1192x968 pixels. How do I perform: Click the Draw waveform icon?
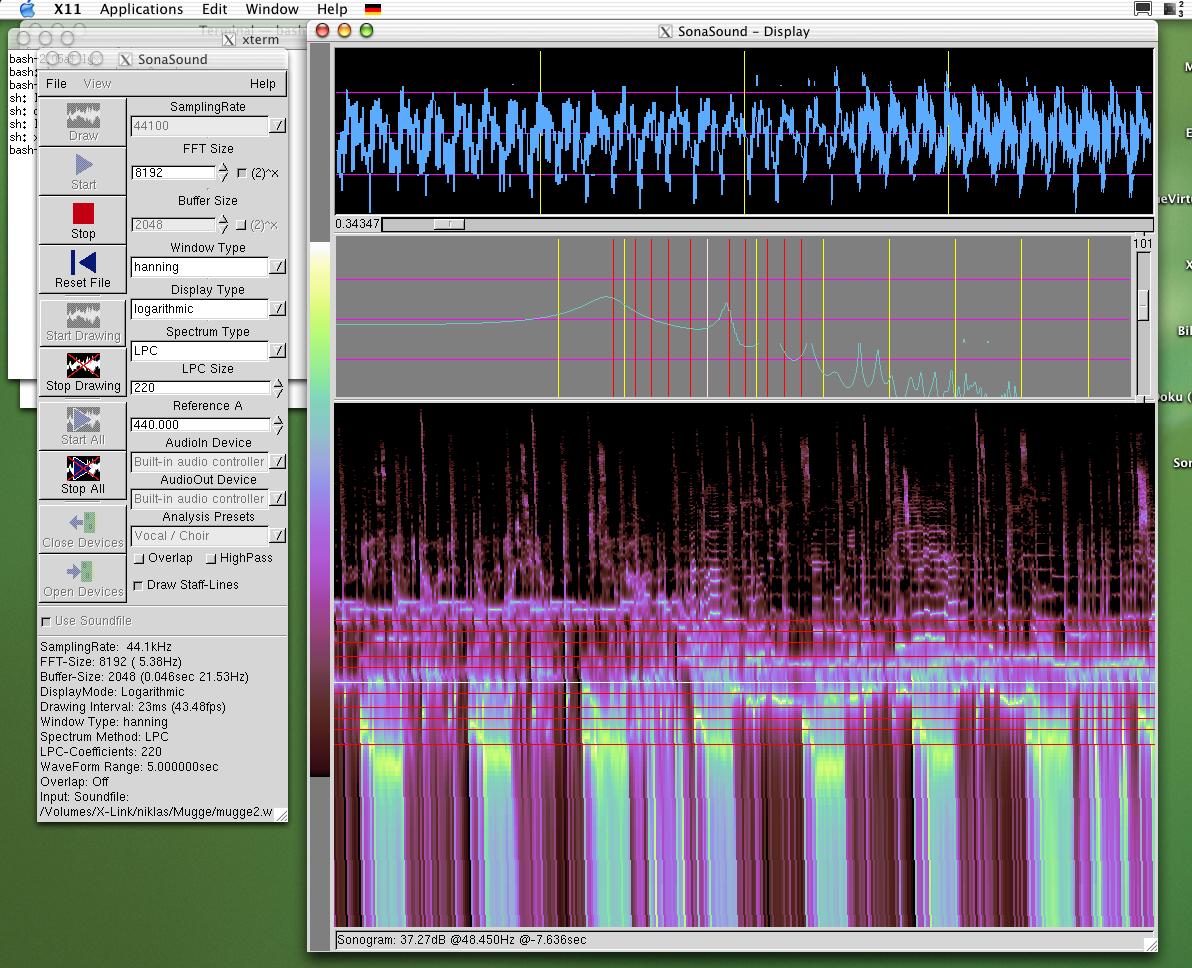[x=83, y=115]
